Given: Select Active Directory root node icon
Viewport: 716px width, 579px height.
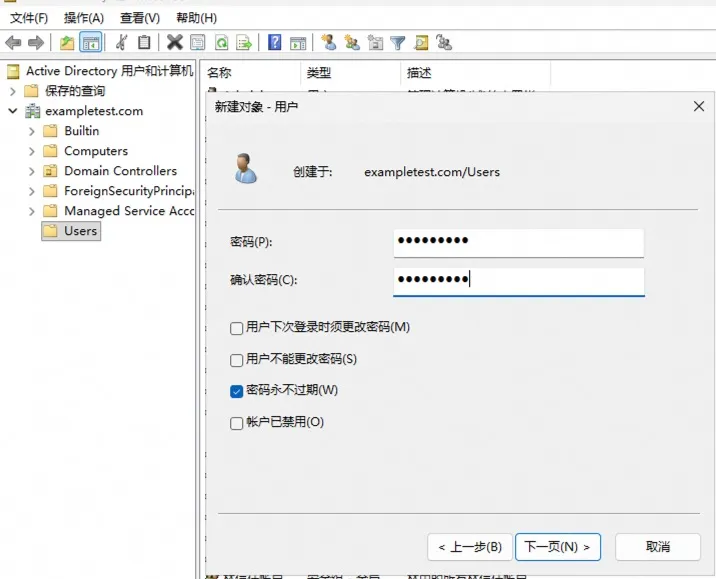Looking at the screenshot, I should (13, 71).
